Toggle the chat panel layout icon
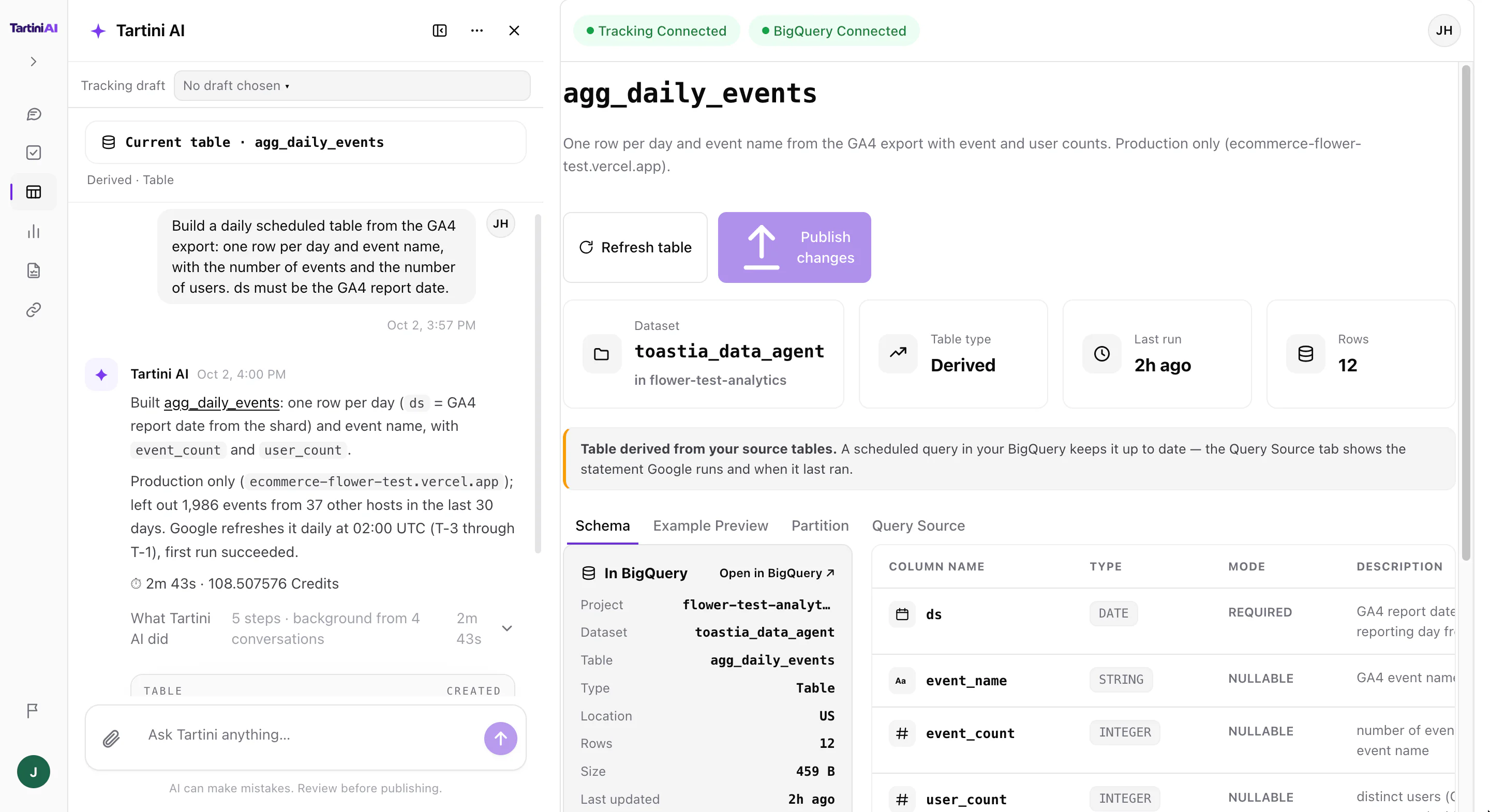This screenshot has height=812, width=1490. [x=440, y=31]
